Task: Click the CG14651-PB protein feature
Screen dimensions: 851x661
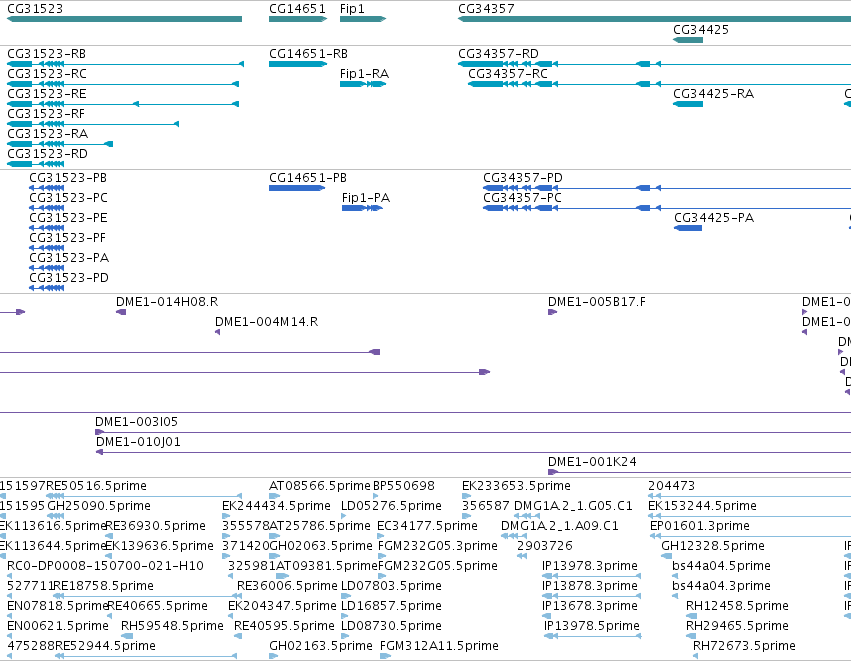Action: 297,188
